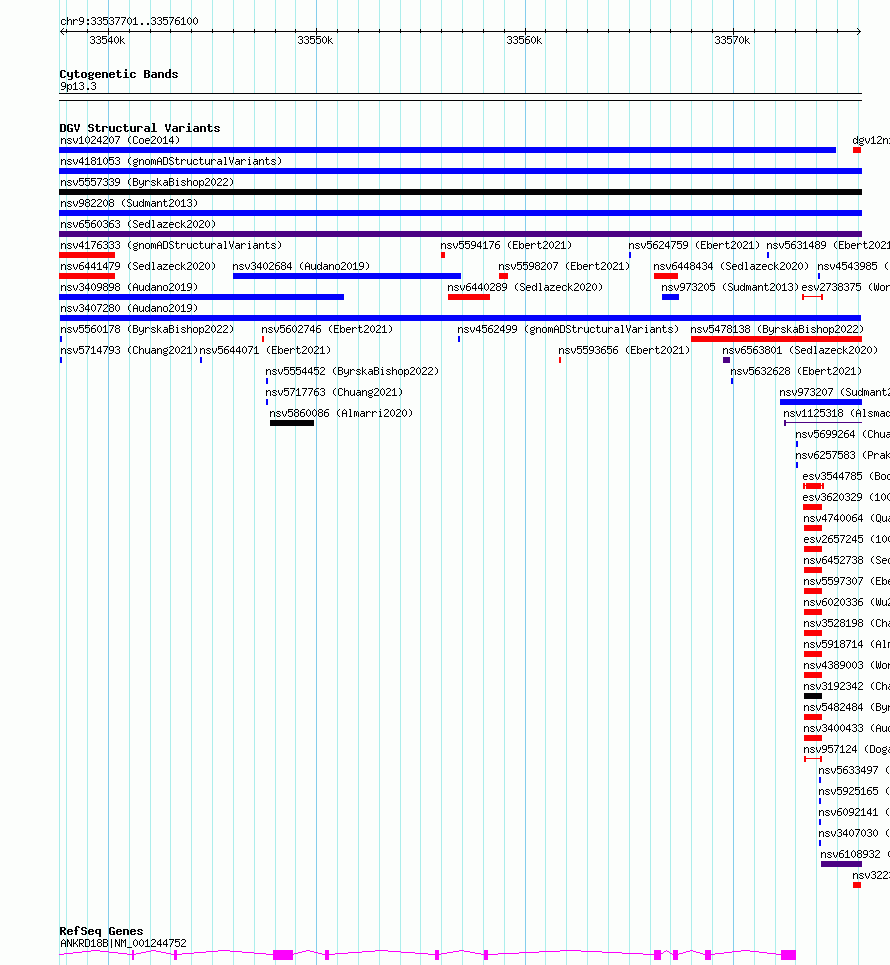Click nsv5598207 (Ebert2021) label
The image size is (890, 965).
point(564,266)
